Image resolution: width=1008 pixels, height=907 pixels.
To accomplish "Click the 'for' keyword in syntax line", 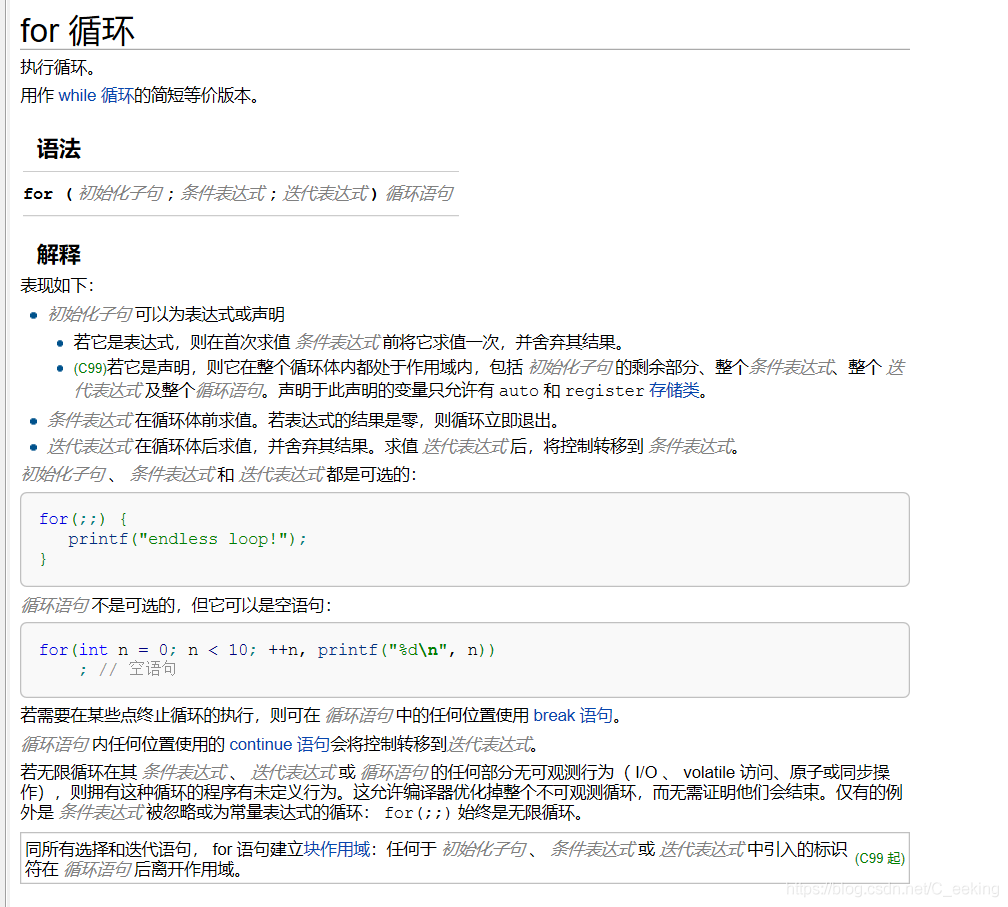I will click(38, 193).
